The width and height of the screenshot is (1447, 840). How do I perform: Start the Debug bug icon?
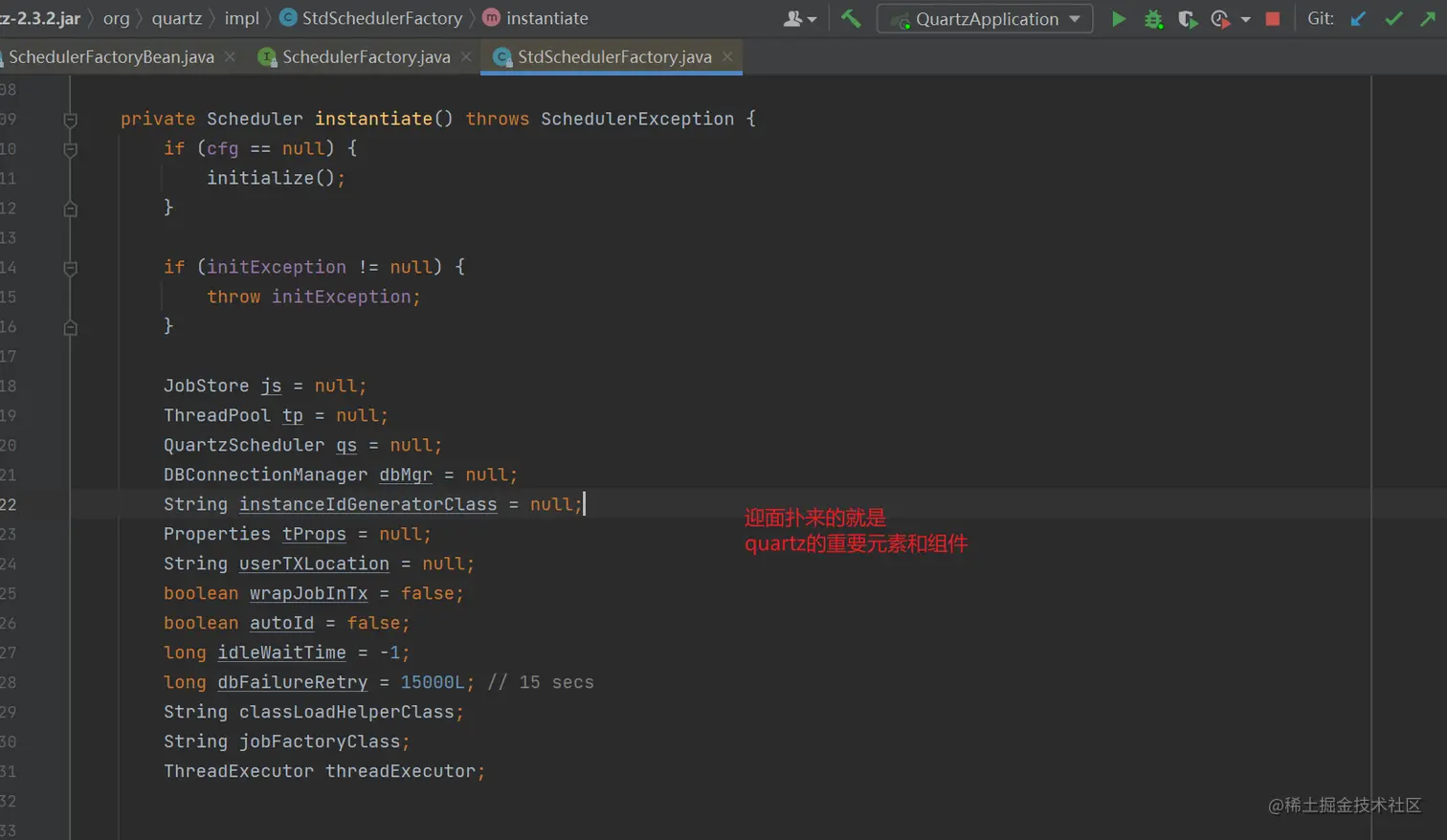click(x=1153, y=18)
